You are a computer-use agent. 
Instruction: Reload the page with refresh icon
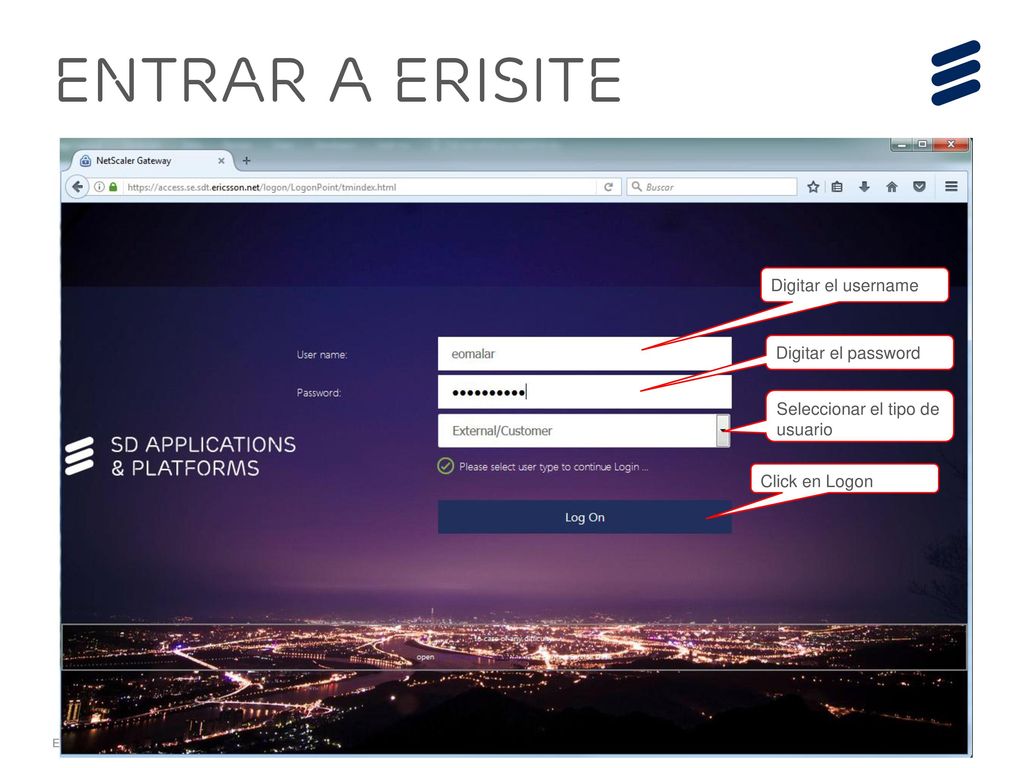point(608,187)
